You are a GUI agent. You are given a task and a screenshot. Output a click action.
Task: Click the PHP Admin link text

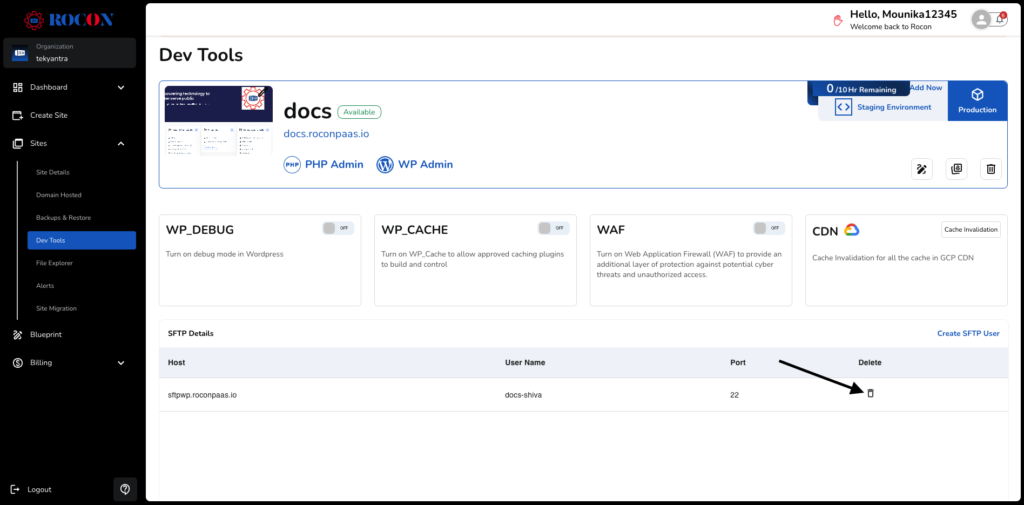[x=334, y=165]
